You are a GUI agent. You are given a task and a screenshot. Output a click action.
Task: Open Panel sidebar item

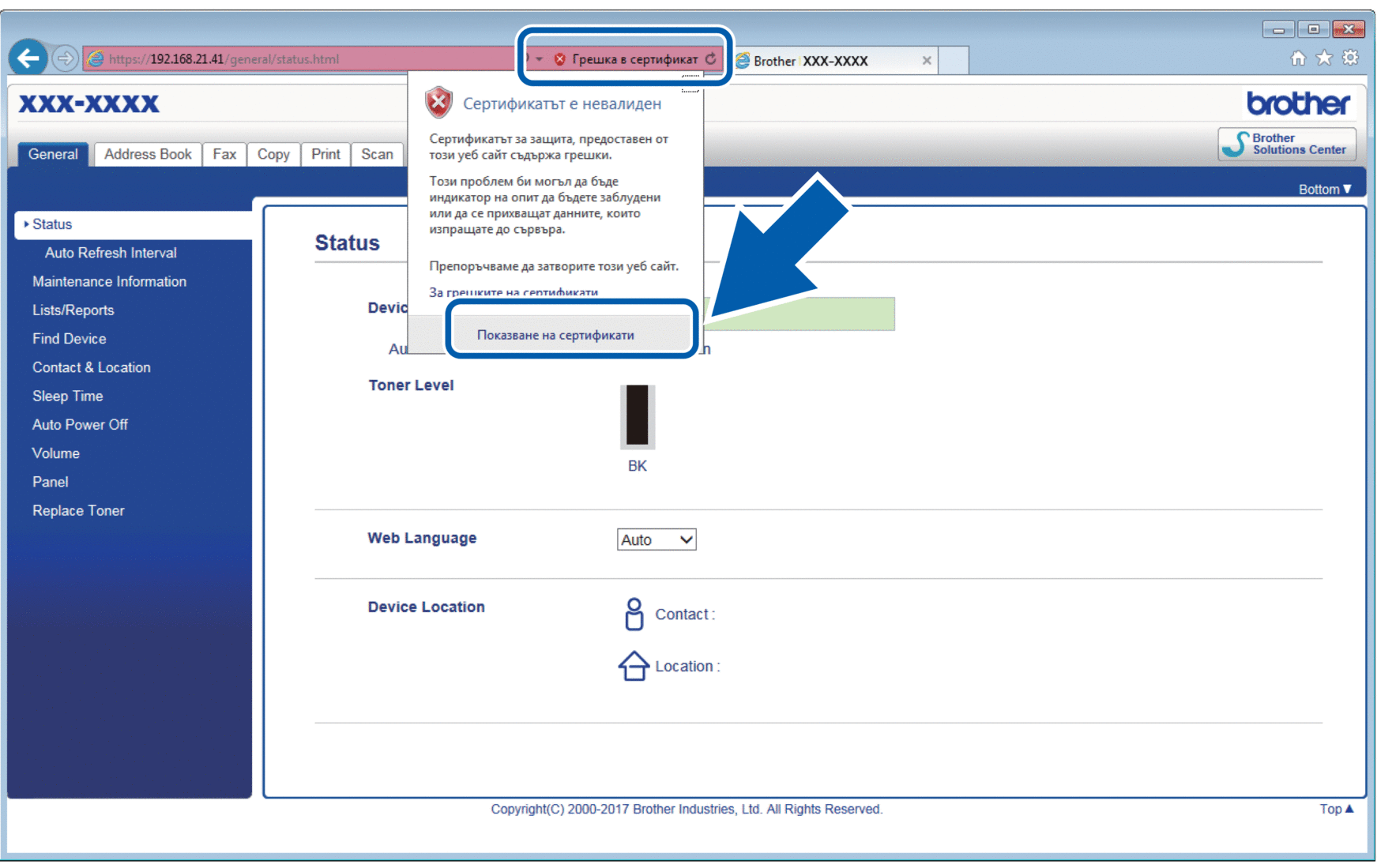coord(50,482)
